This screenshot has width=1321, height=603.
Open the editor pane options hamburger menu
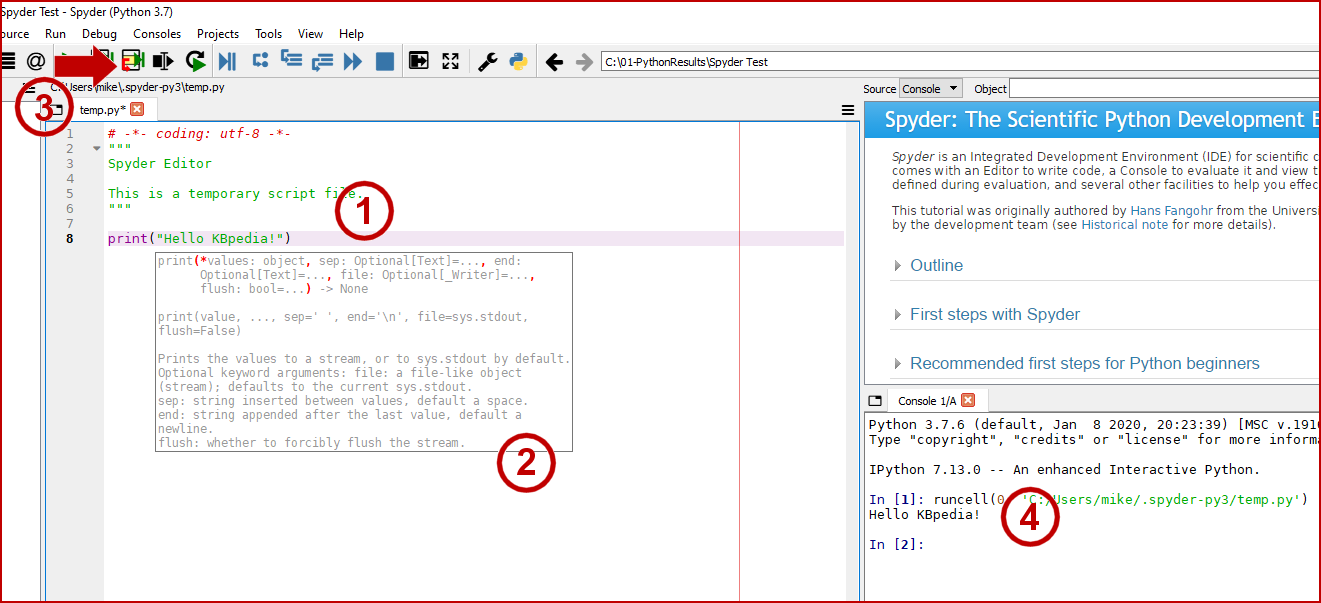(x=848, y=110)
